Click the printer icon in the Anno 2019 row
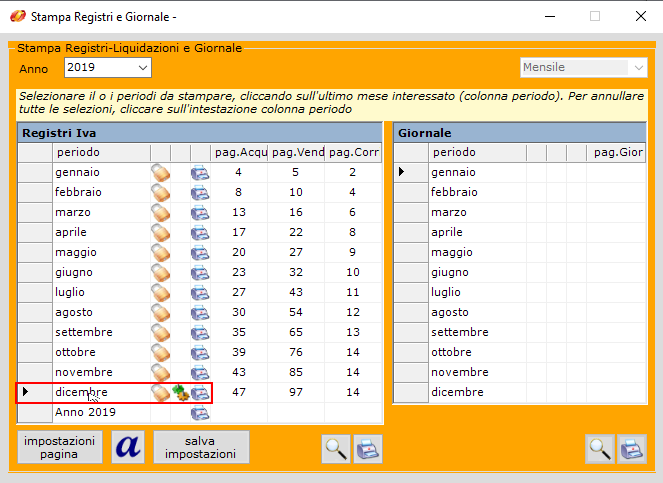The height and width of the screenshot is (483, 663). tap(201, 412)
